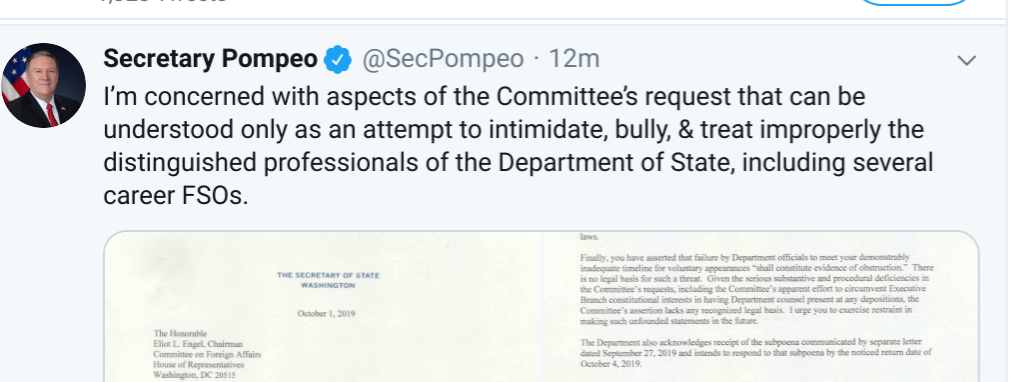Click the partially visible outlined button at top right
This screenshot has height=382, width=1011.
pyautogui.click(x=914, y=3)
